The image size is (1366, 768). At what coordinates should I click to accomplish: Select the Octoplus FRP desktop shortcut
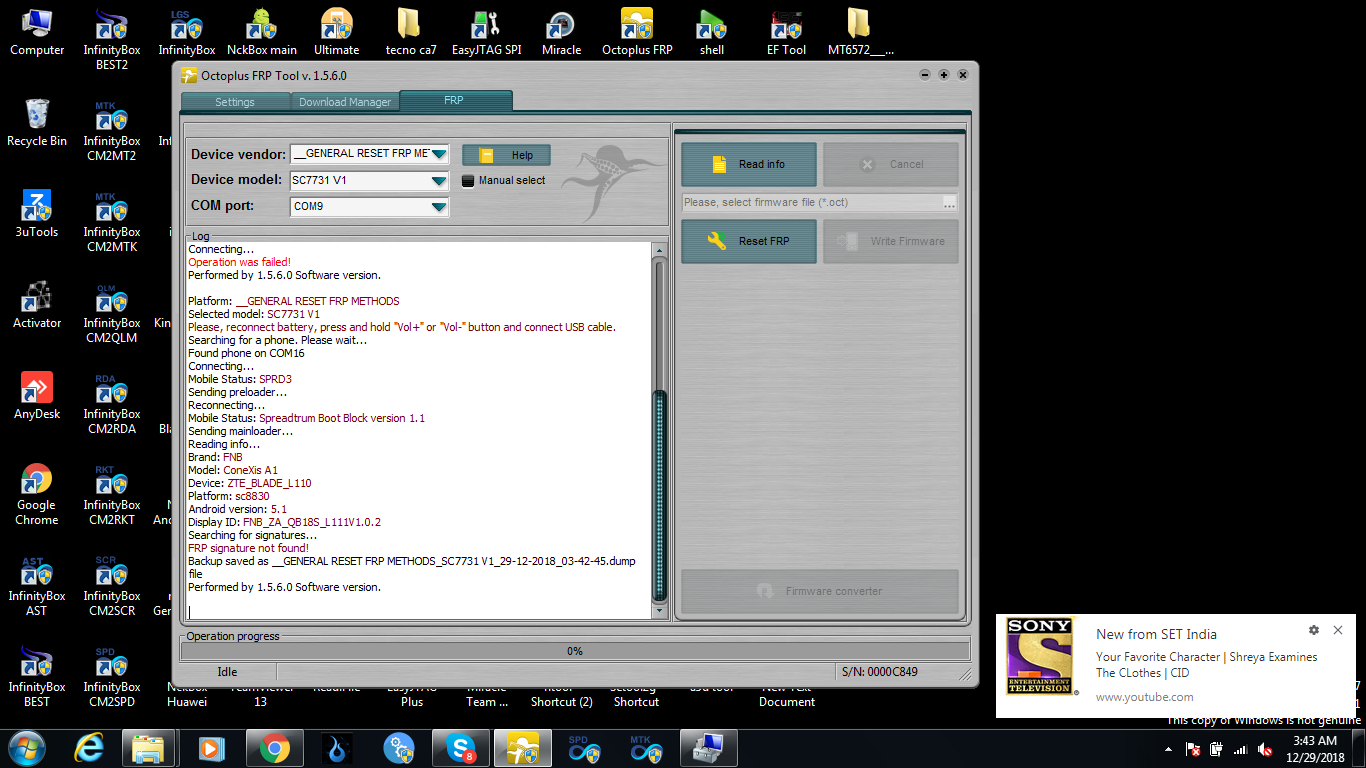tap(637, 32)
